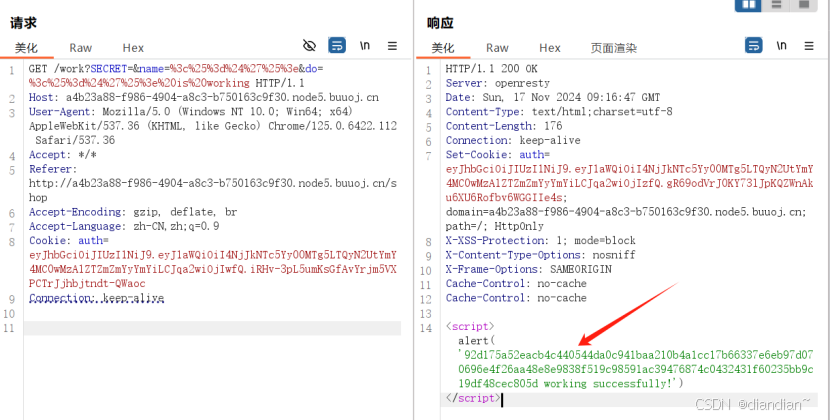The width and height of the screenshot is (831, 420).
Task: Click 'alert(' text in response body
Action: click(476, 341)
